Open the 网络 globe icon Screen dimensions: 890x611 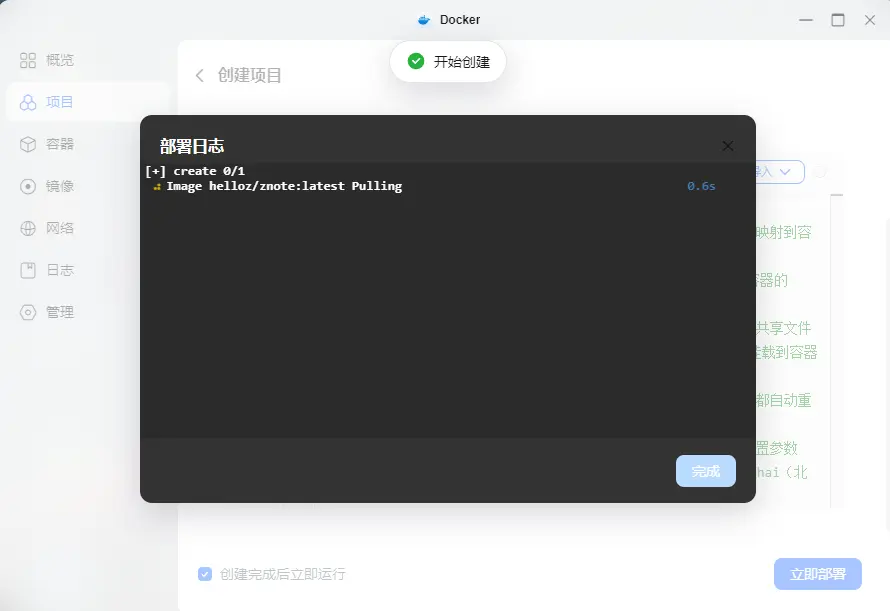click(28, 228)
